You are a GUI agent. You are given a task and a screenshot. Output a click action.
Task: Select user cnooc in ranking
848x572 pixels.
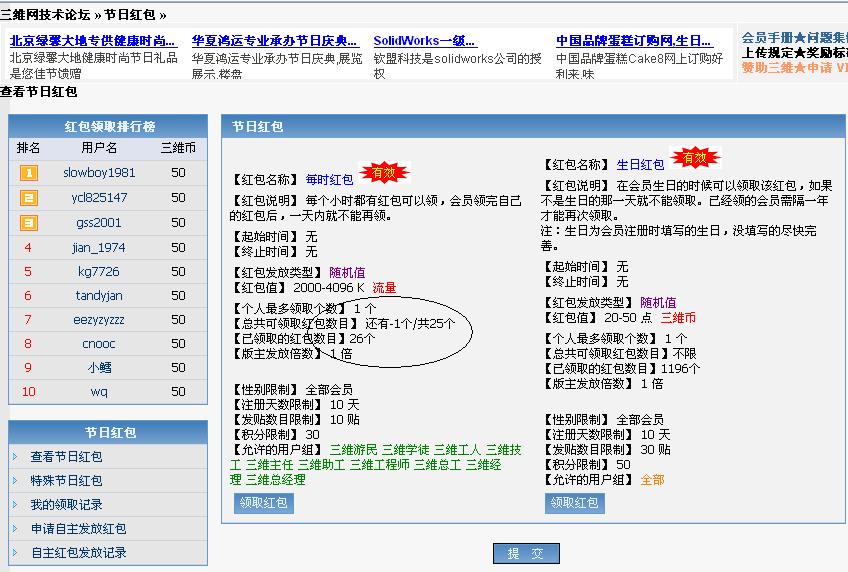pyautogui.click(x=99, y=344)
